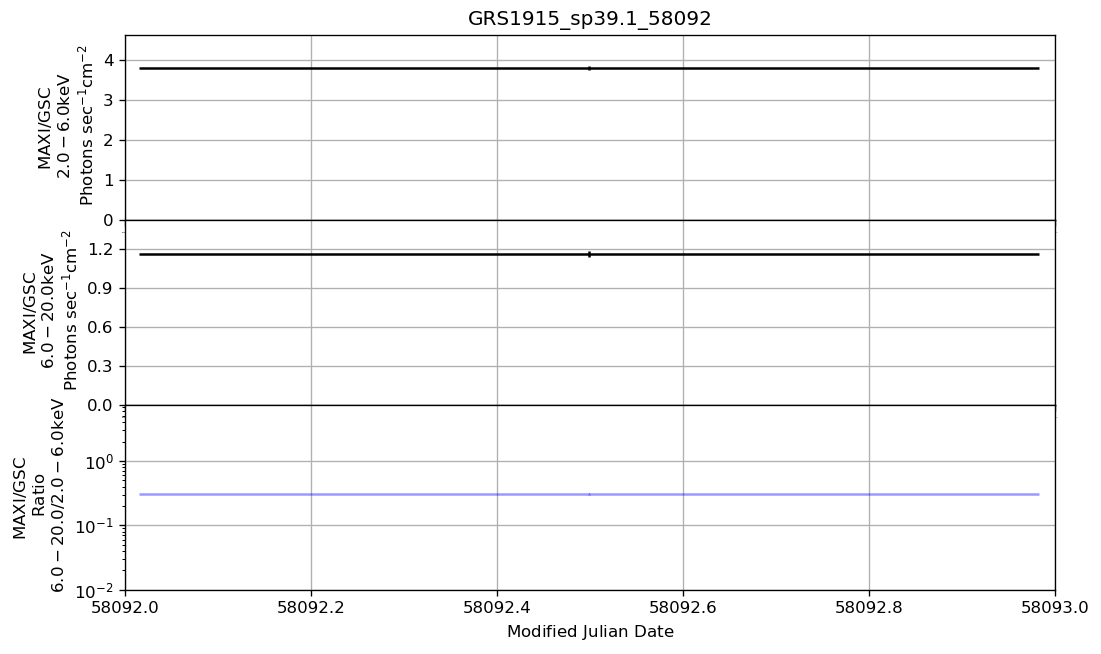Click tick label 0.0 on middle panel

tap(100, 405)
